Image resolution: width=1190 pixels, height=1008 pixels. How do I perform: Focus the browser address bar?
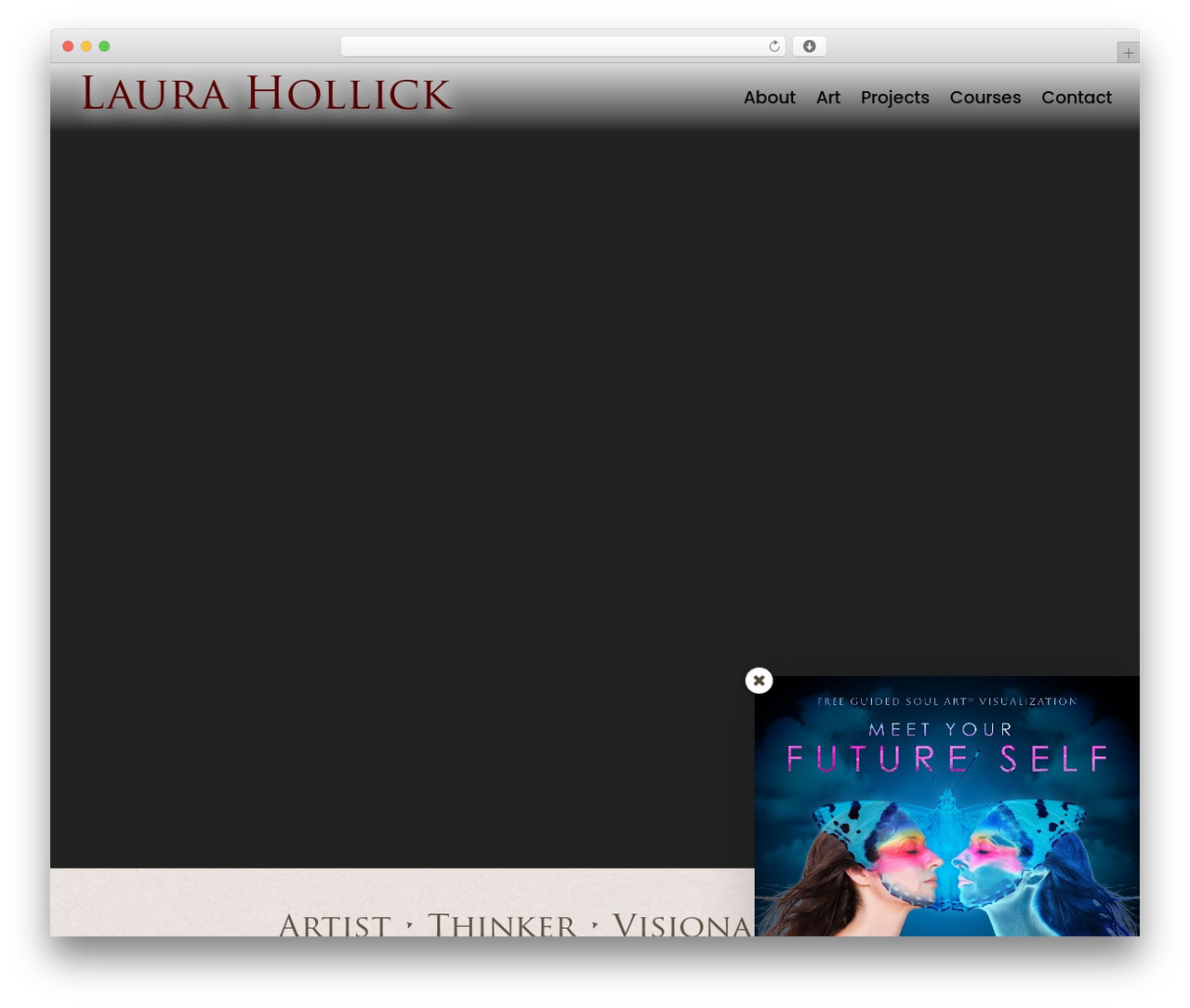click(562, 46)
